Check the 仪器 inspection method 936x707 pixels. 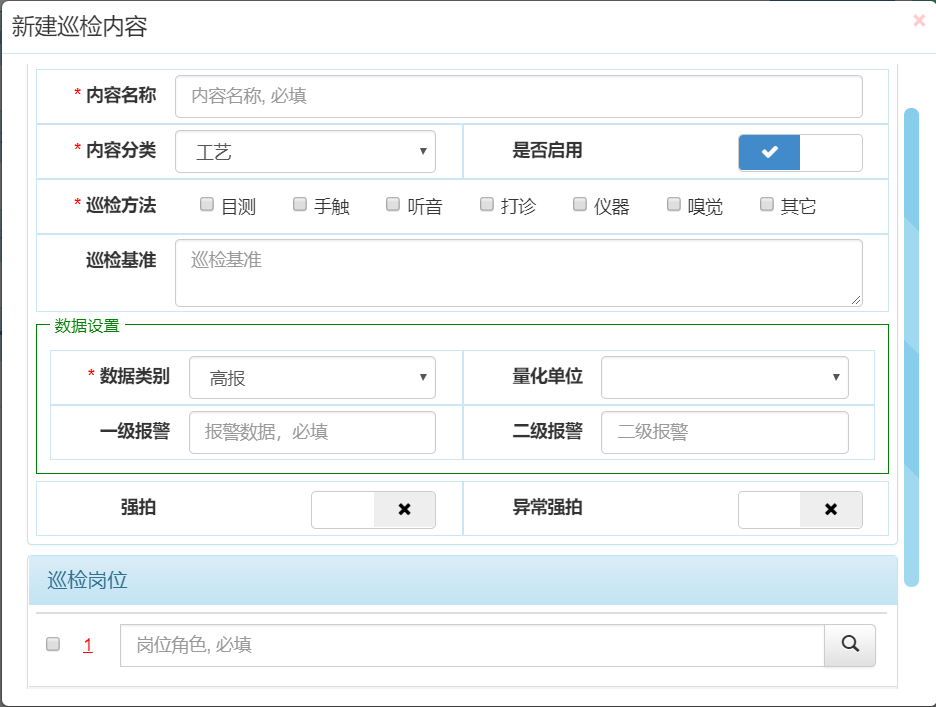click(x=580, y=204)
